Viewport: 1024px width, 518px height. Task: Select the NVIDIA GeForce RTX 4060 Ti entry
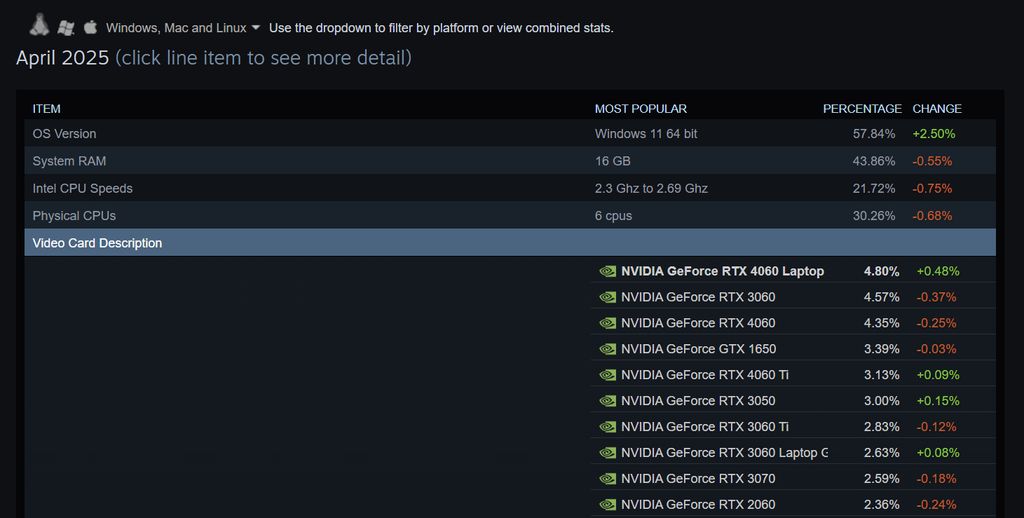(x=704, y=375)
